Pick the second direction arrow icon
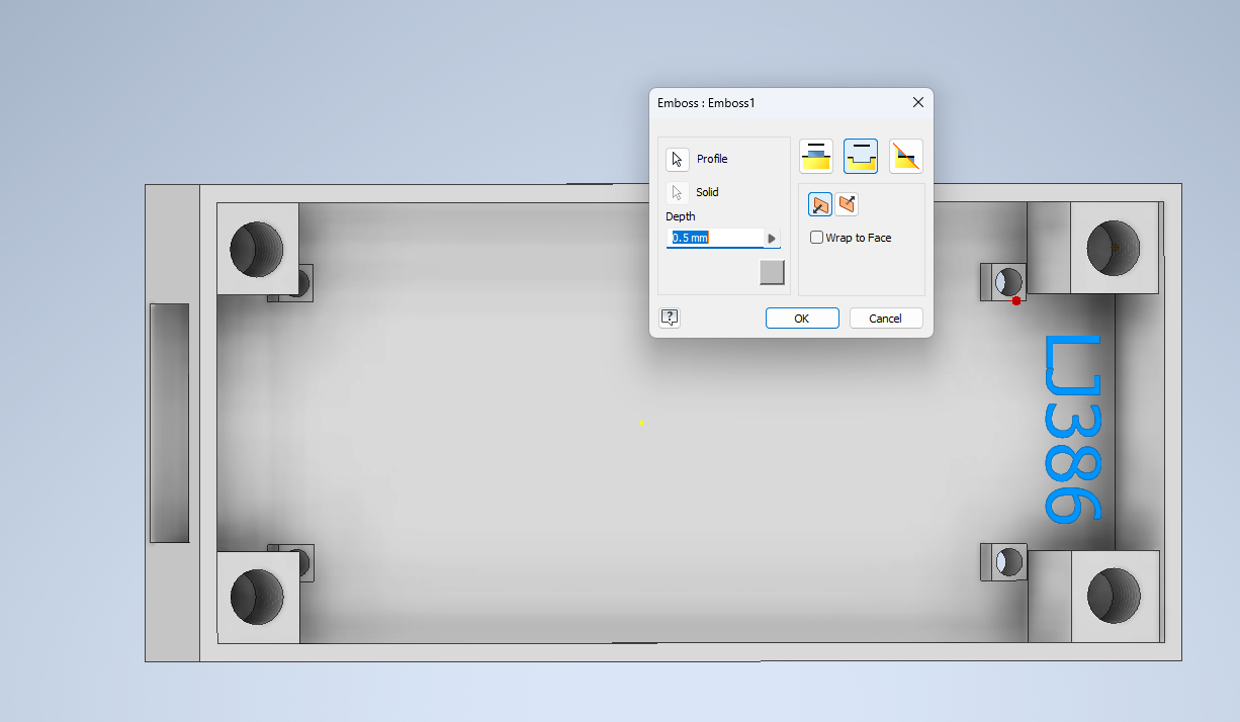 (x=847, y=205)
